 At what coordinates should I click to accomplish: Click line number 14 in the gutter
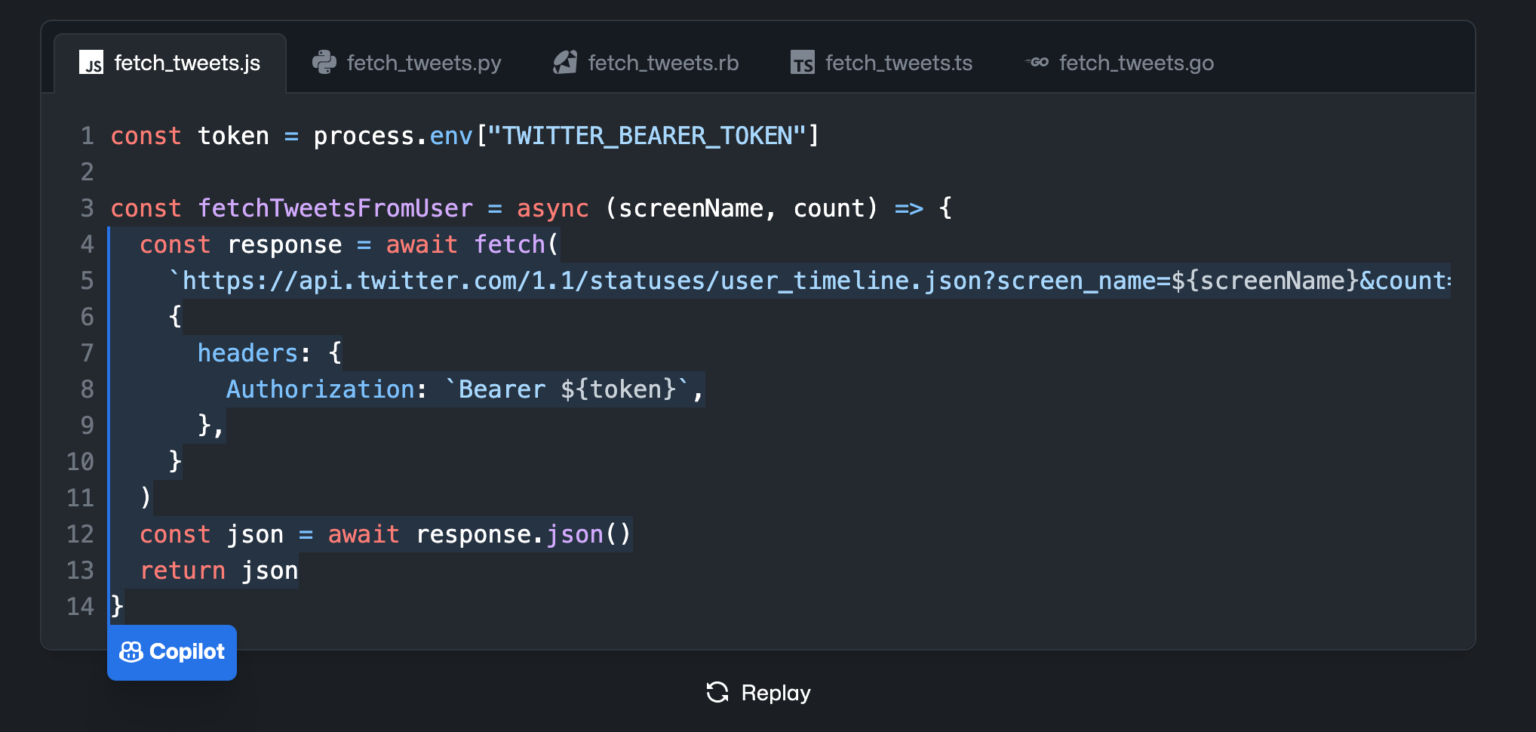click(x=80, y=606)
